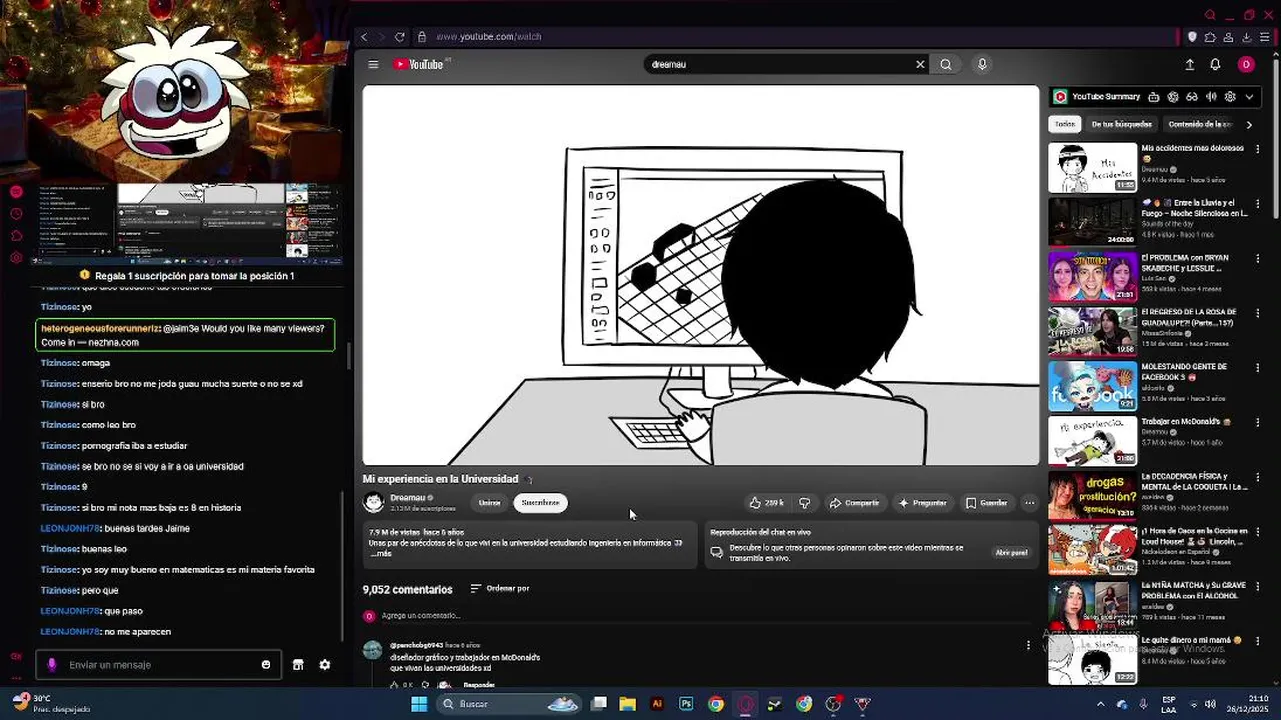Open Photoshop from the taskbar

point(686,704)
